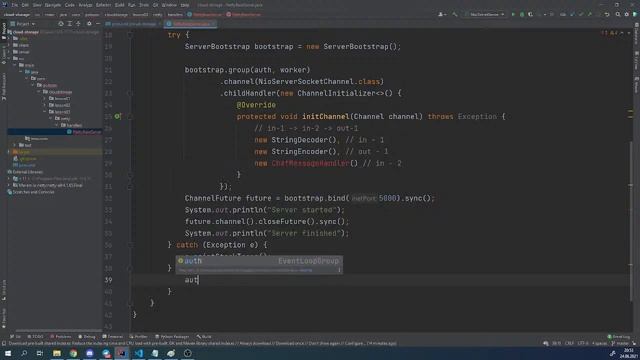The height and width of the screenshot is (360, 640).
Task: Open Scratches and Consoles node
Action: pyautogui.click(x=31, y=192)
